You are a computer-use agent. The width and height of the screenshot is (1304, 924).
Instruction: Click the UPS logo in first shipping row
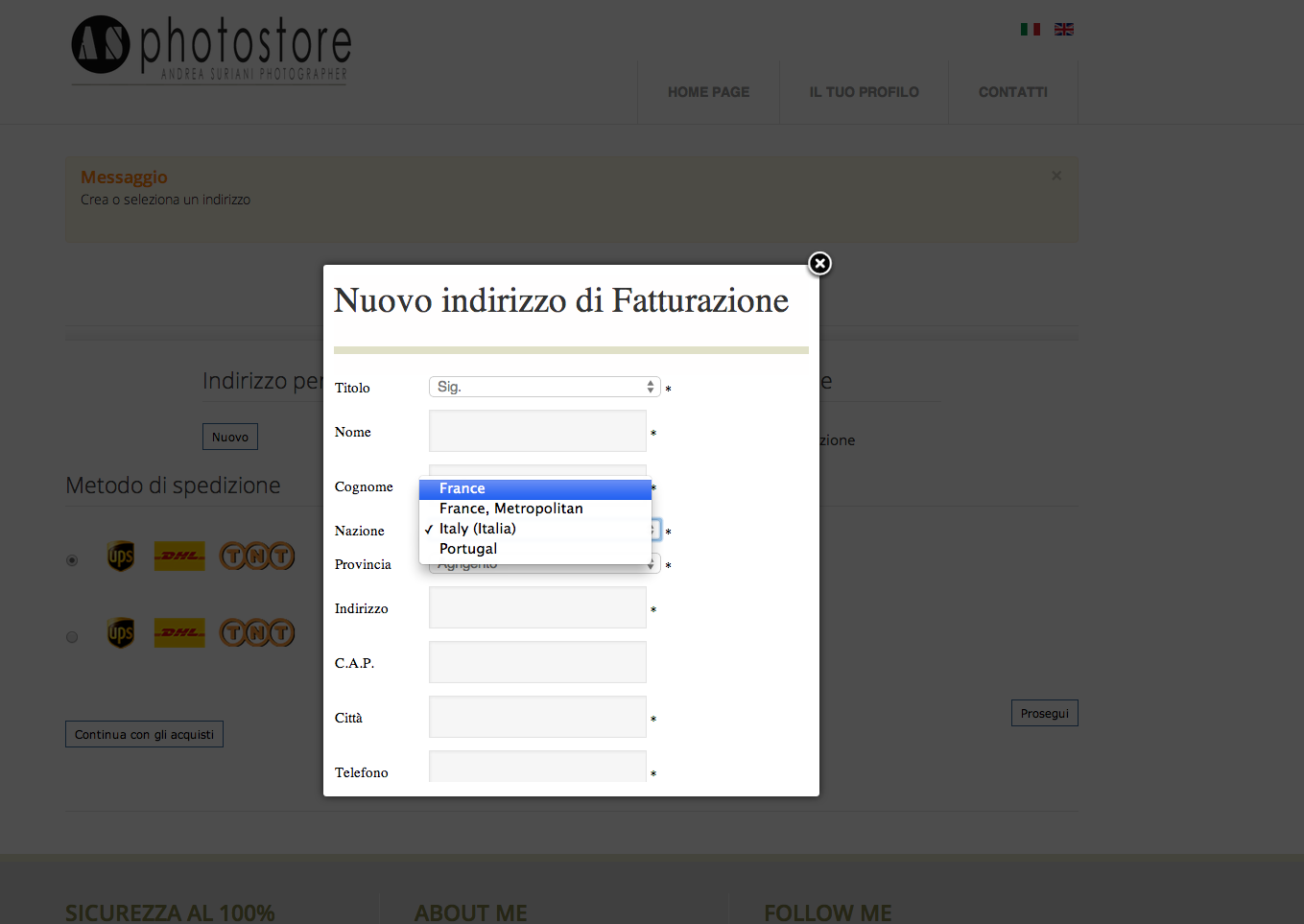pyautogui.click(x=121, y=557)
